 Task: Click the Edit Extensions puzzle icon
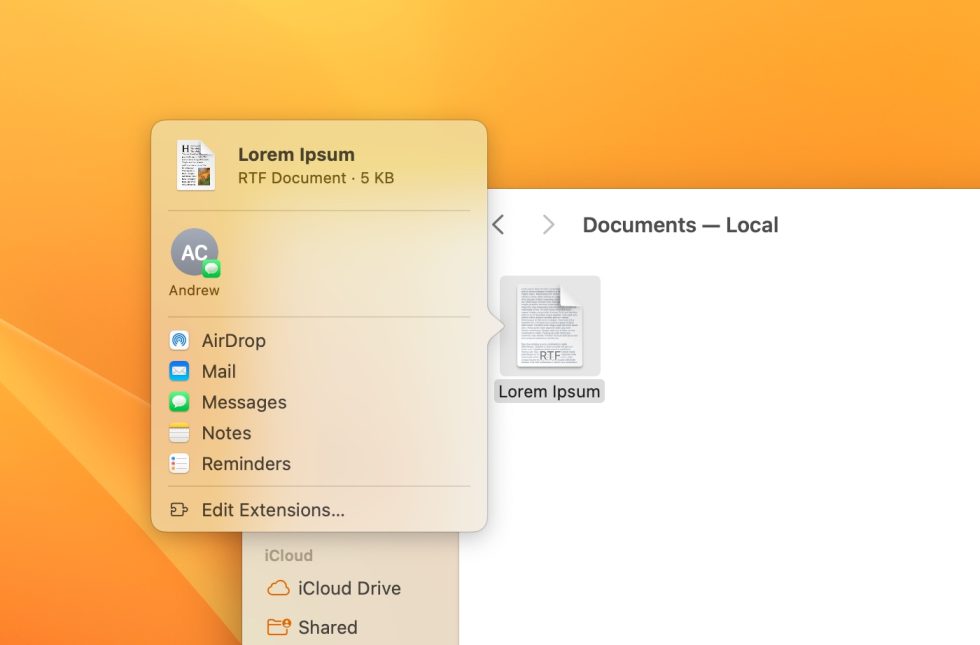pyautogui.click(x=179, y=510)
